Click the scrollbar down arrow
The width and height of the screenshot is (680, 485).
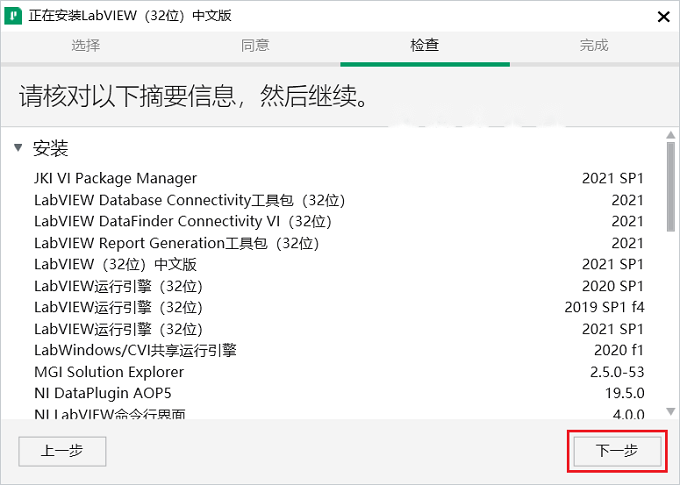pyautogui.click(x=670, y=411)
